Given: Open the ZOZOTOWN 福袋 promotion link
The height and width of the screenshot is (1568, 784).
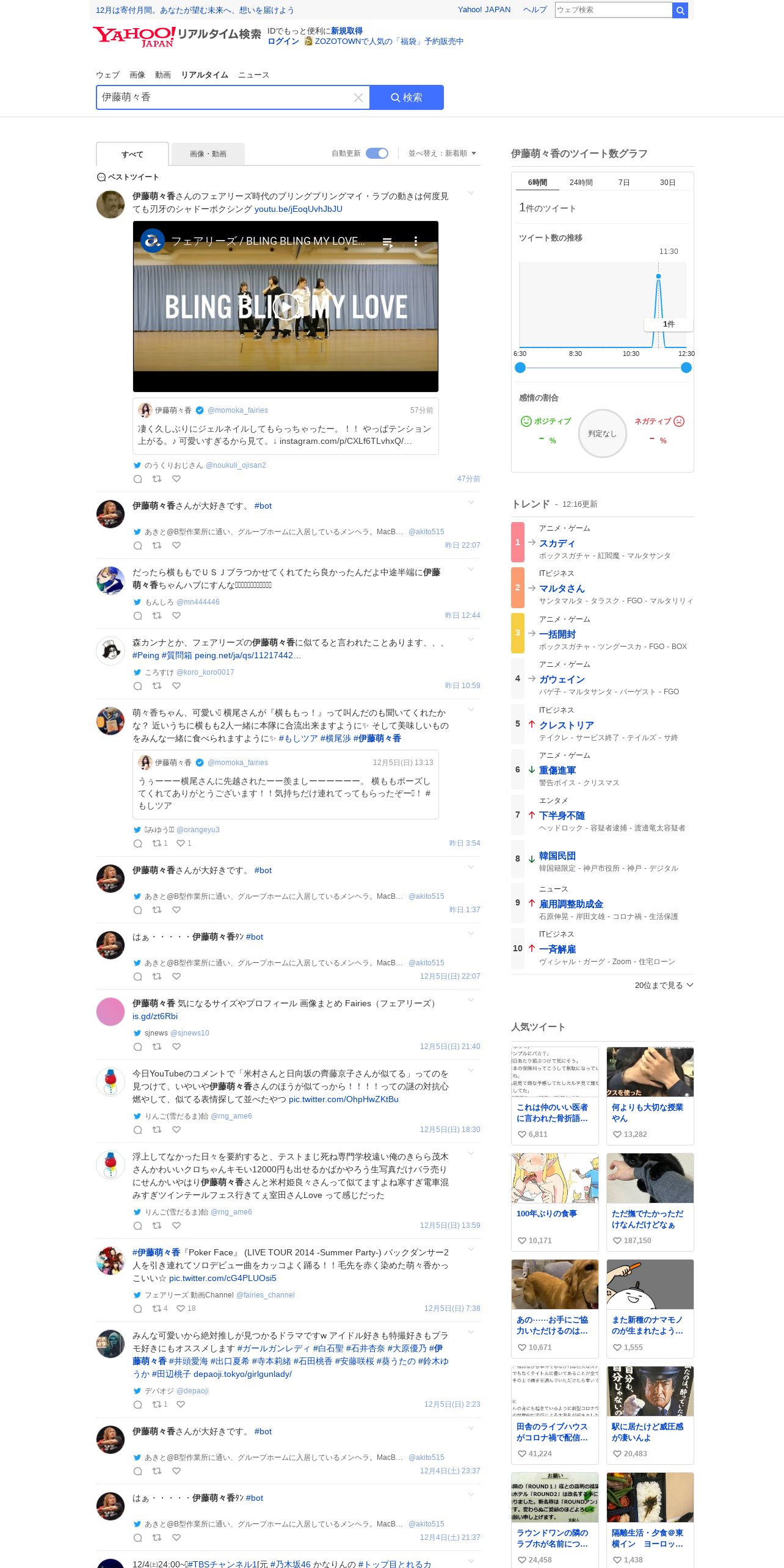Looking at the screenshot, I should (x=389, y=42).
